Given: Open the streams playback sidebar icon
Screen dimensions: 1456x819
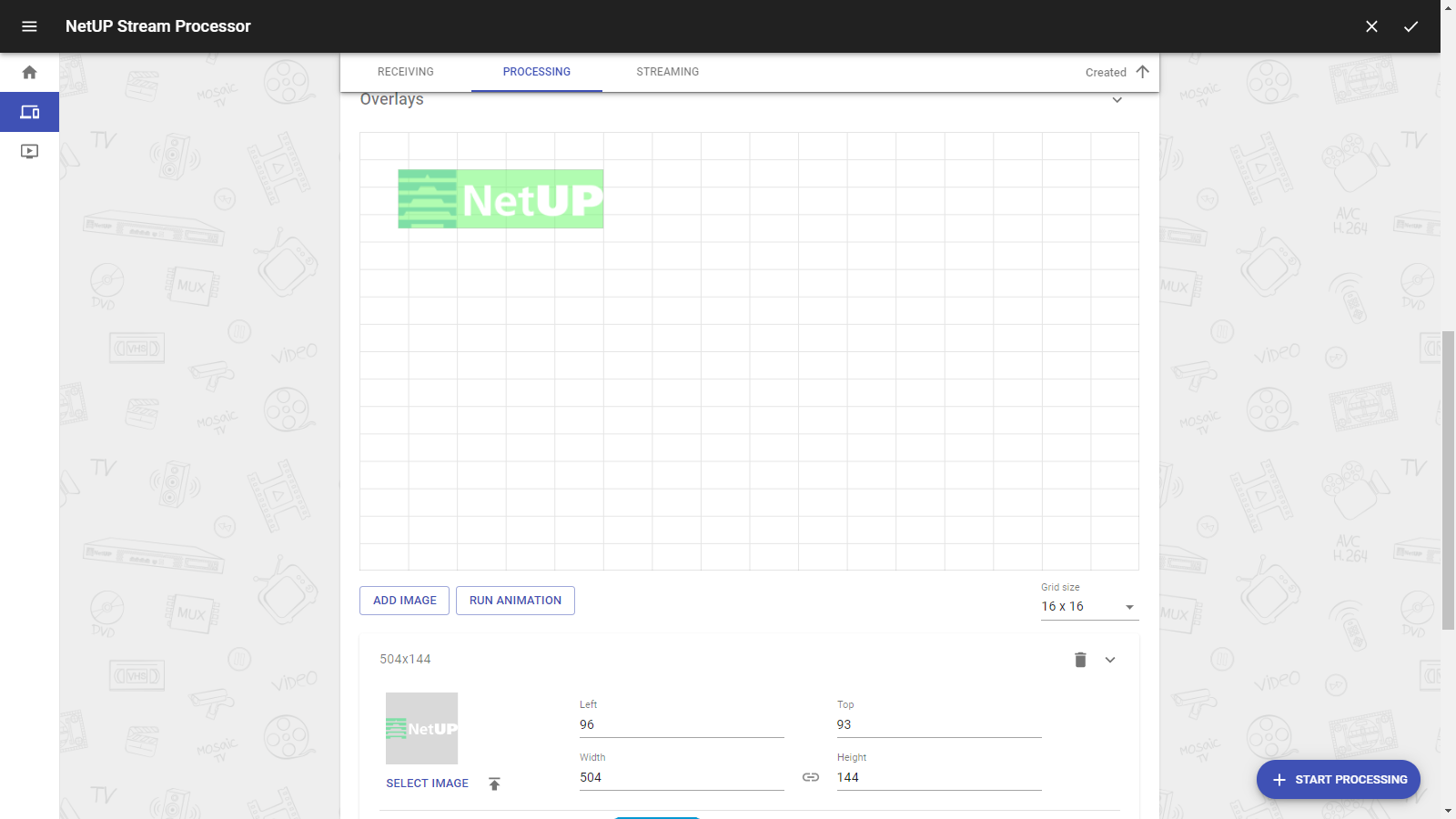Looking at the screenshot, I should tap(29, 151).
